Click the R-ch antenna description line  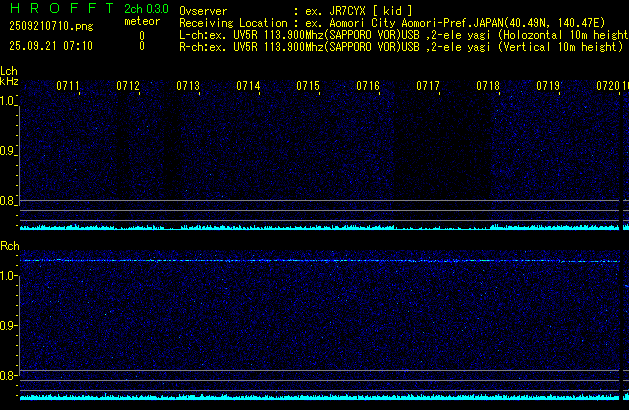click(400, 46)
